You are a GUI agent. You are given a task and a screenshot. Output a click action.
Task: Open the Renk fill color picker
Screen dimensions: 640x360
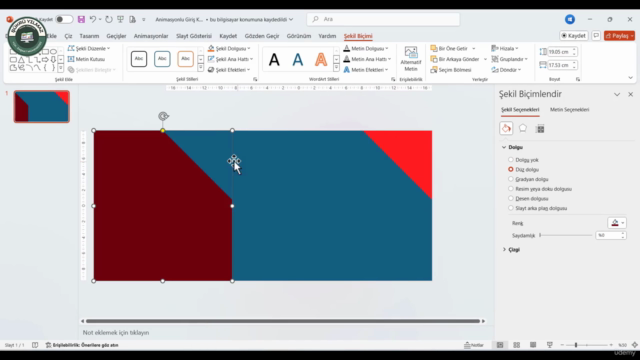pos(617,223)
